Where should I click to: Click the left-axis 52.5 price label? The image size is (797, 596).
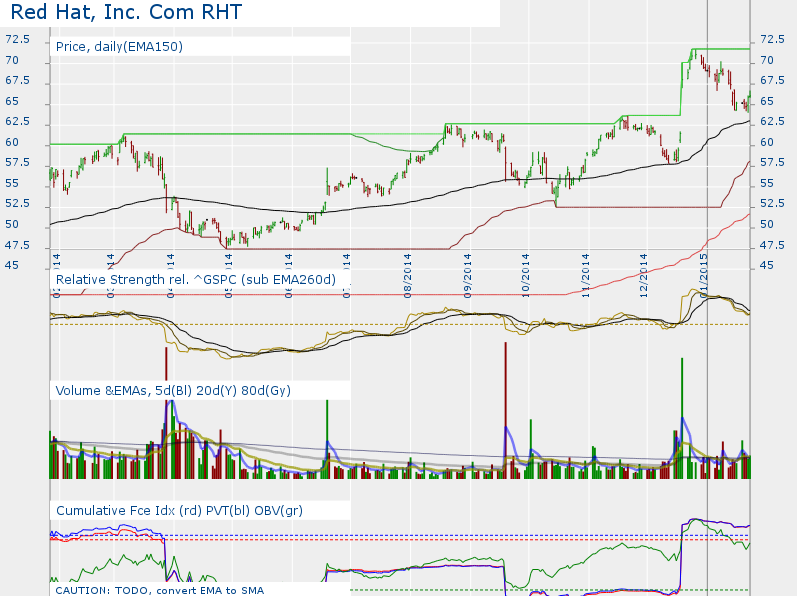pyautogui.click(x=17, y=203)
